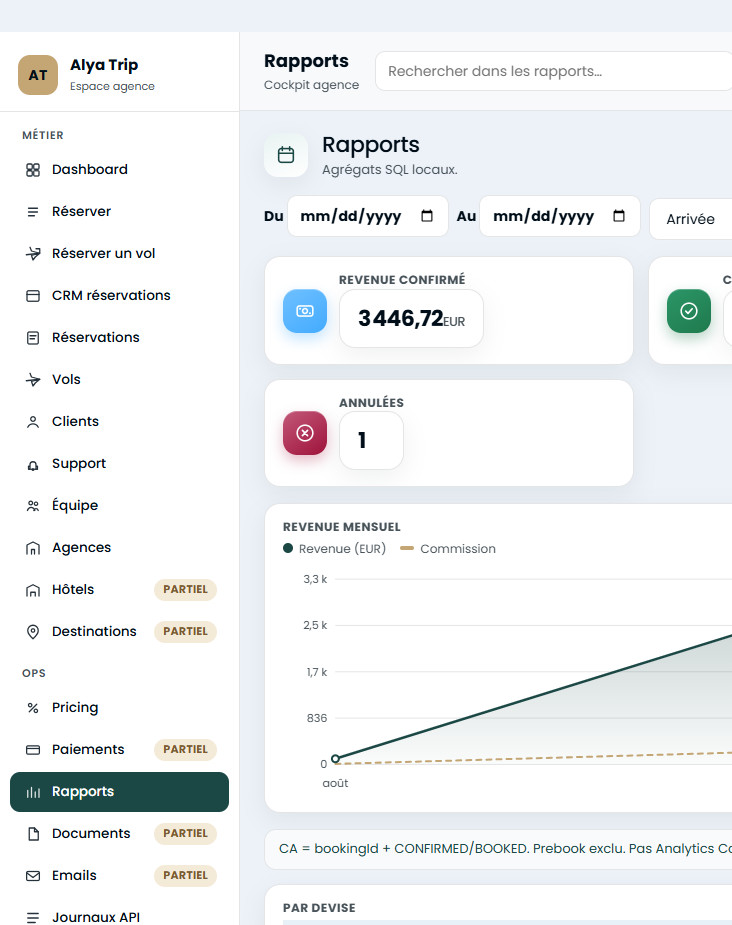
Task: Click the Réserver list icon
Action: (33, 212)
